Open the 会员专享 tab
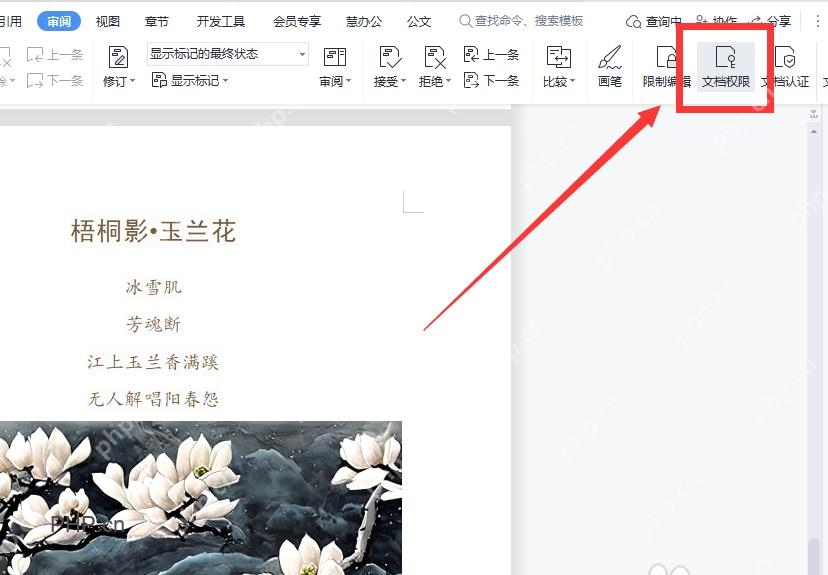The width and height of the screenshot is (828, 575). pos(297,22)
